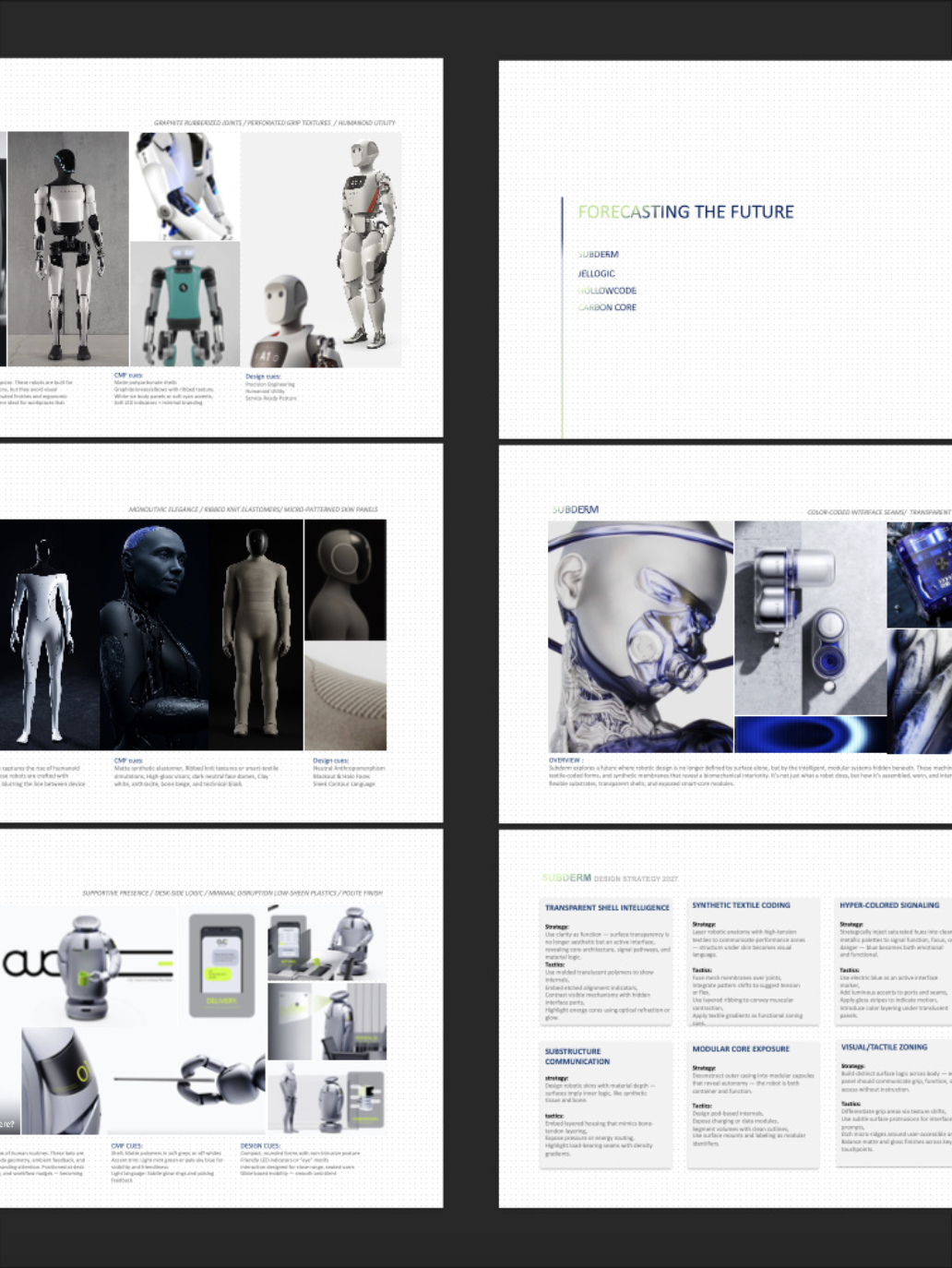The image size is (952, 1268).
Task: Select the glowing blue gradient image
Action: click(810, 735)
